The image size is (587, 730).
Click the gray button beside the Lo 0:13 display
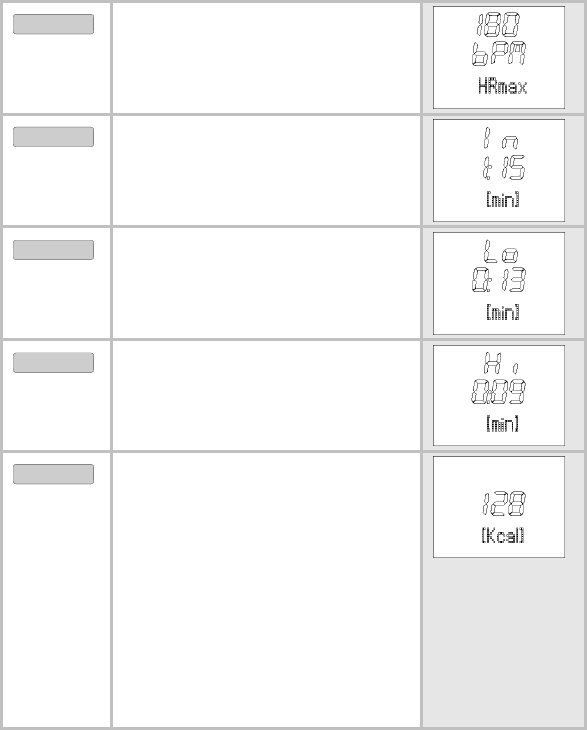point(53,250)
